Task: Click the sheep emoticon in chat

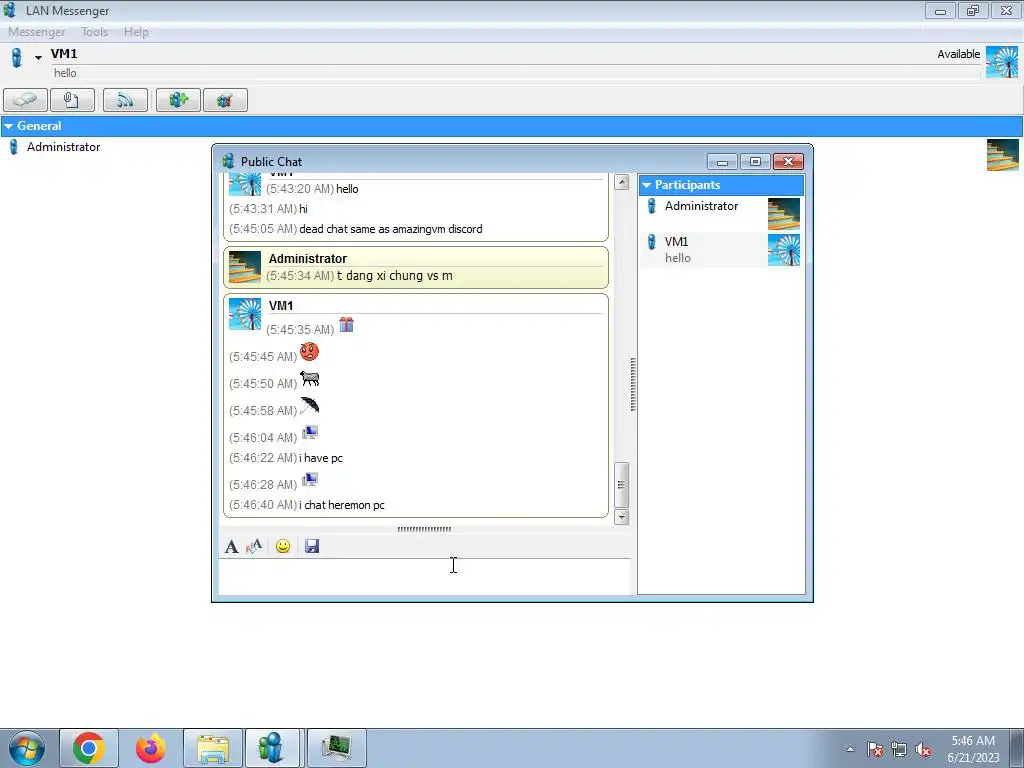Action: (x=310, y=379)
